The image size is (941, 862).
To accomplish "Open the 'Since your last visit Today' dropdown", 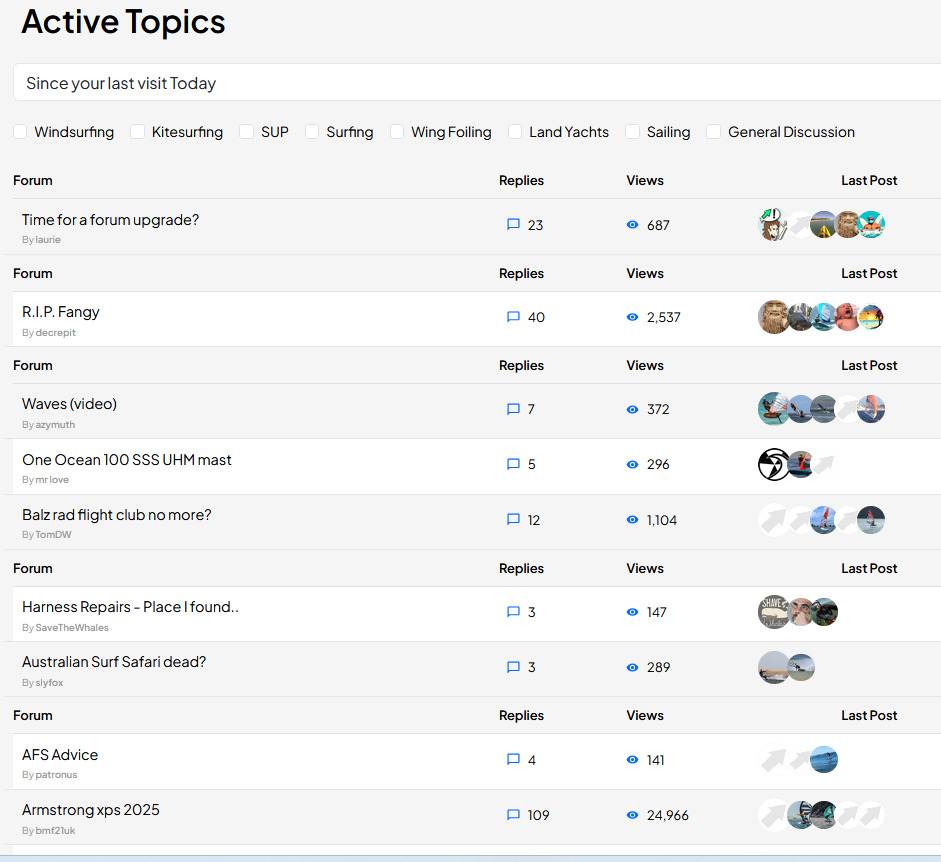I will 476,83.
